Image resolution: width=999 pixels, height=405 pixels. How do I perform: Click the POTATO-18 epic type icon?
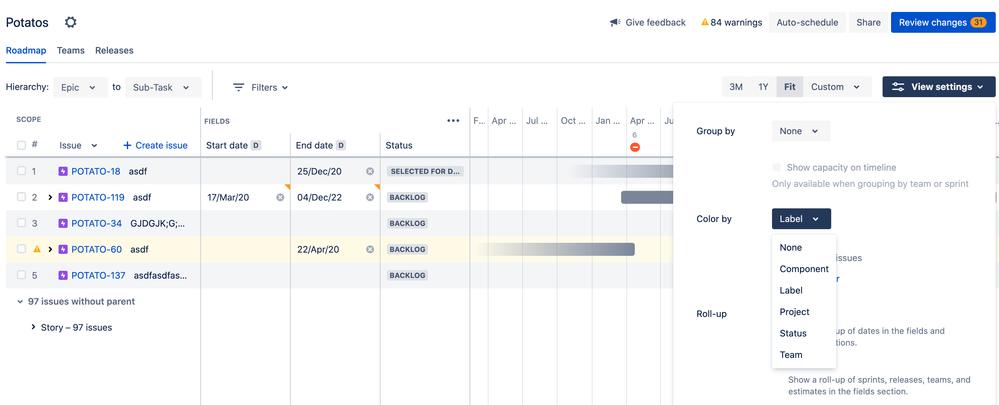click(62, 171)
